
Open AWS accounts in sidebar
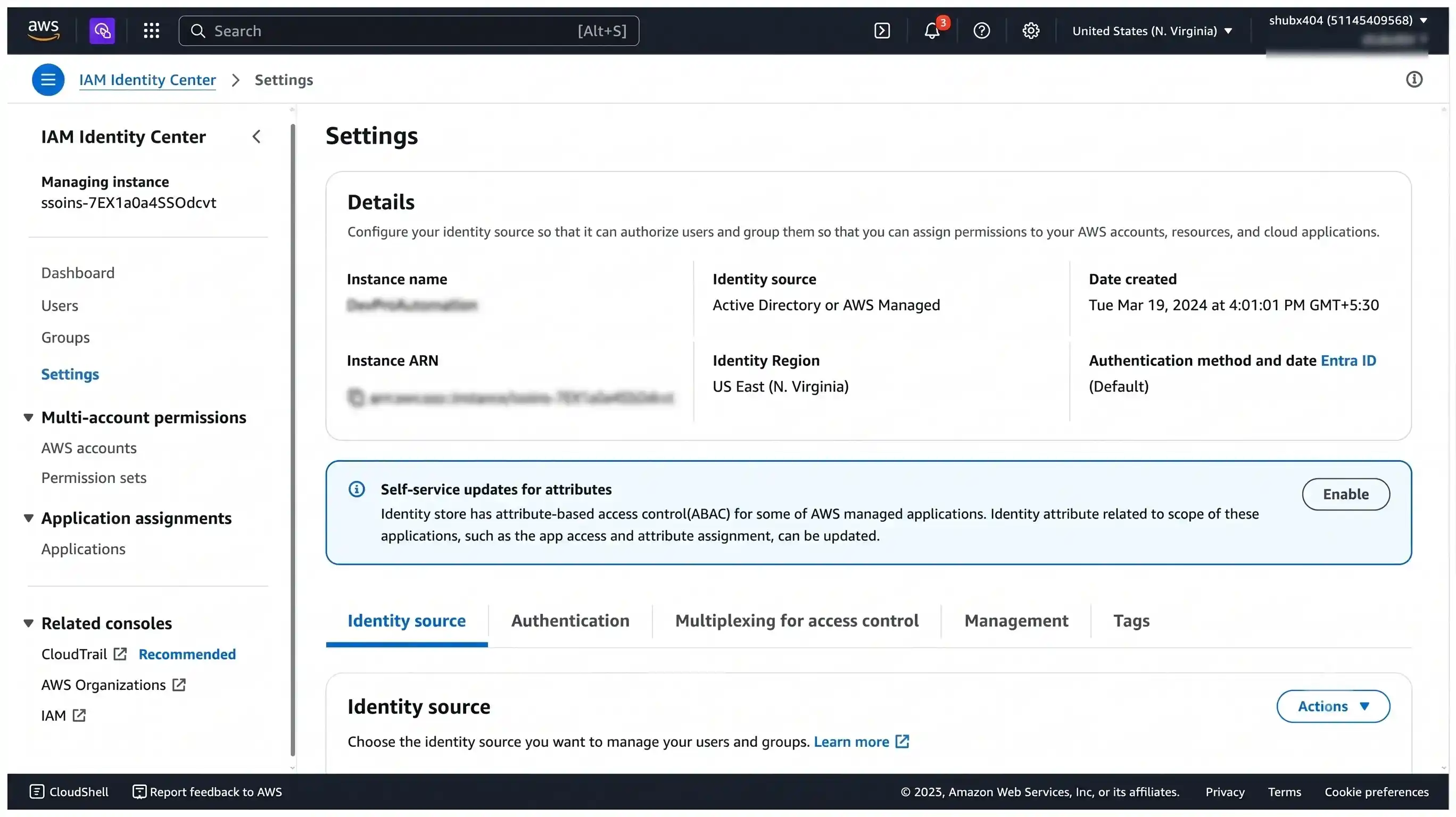(x=89, y=448)
